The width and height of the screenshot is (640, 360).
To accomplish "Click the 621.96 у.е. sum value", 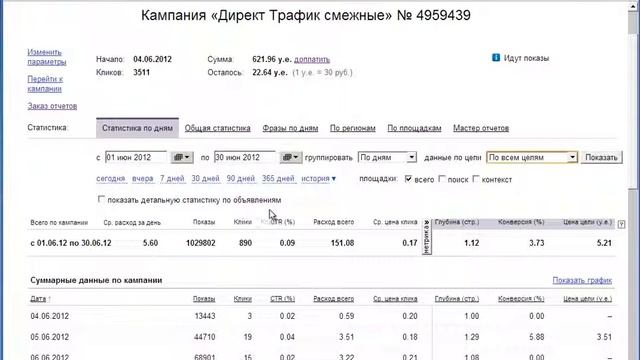I will coord(272,59).
